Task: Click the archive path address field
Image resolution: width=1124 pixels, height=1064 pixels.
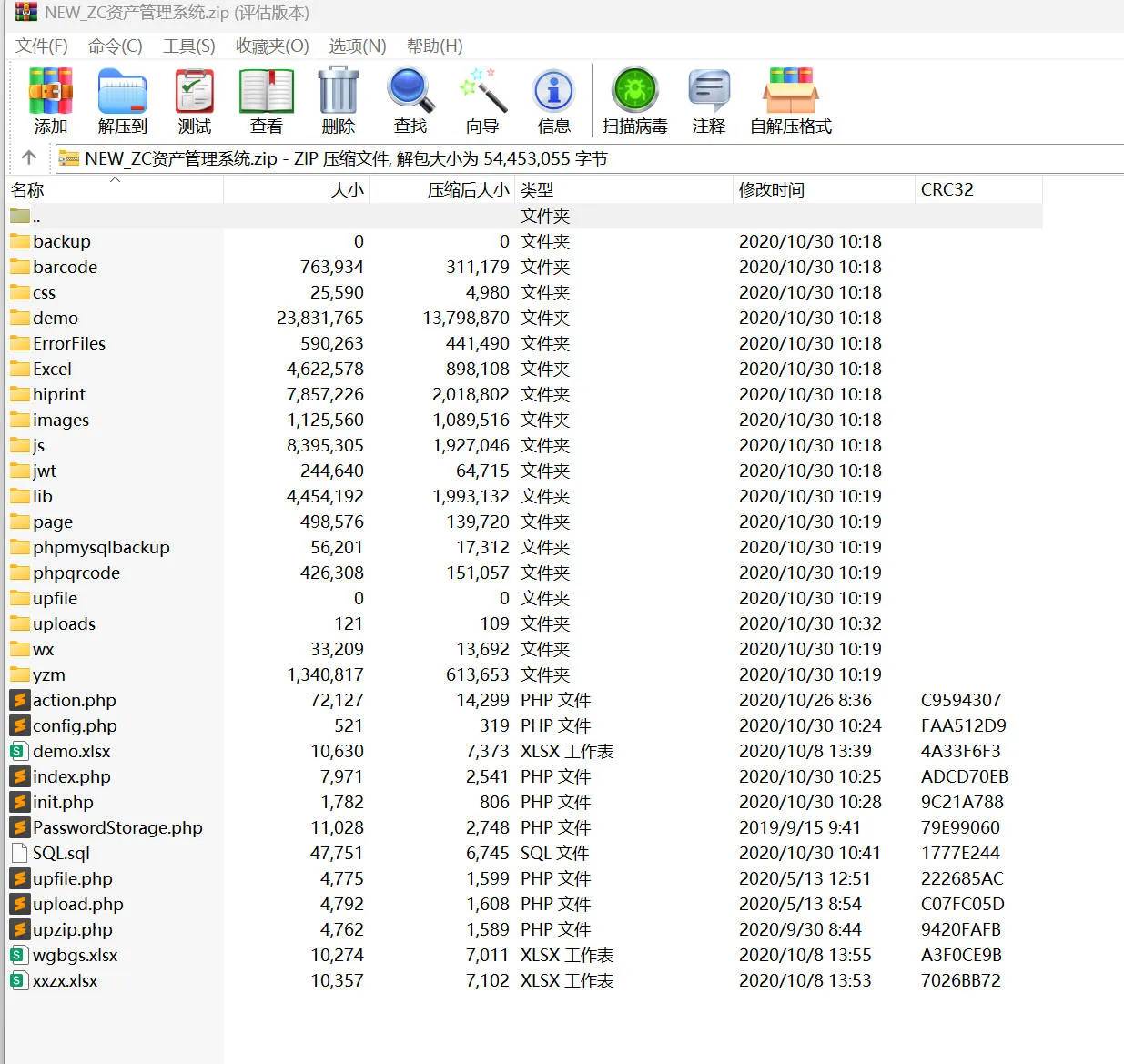Action: (x=589, y=158)
